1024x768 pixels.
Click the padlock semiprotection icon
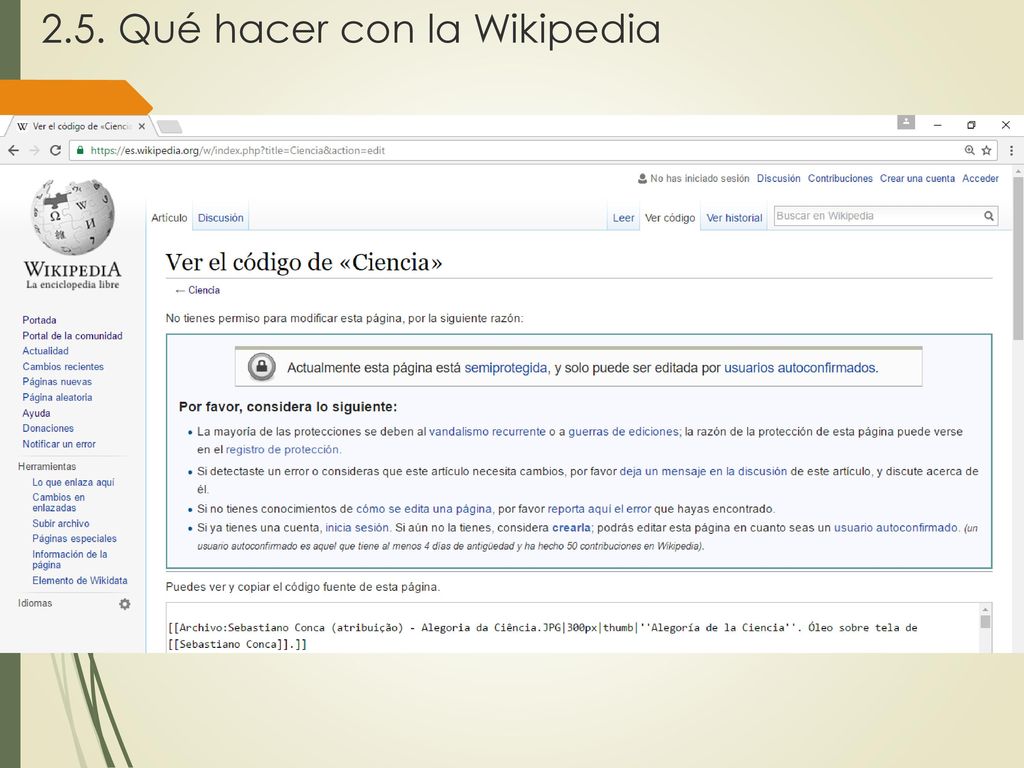tap(262, 367)
